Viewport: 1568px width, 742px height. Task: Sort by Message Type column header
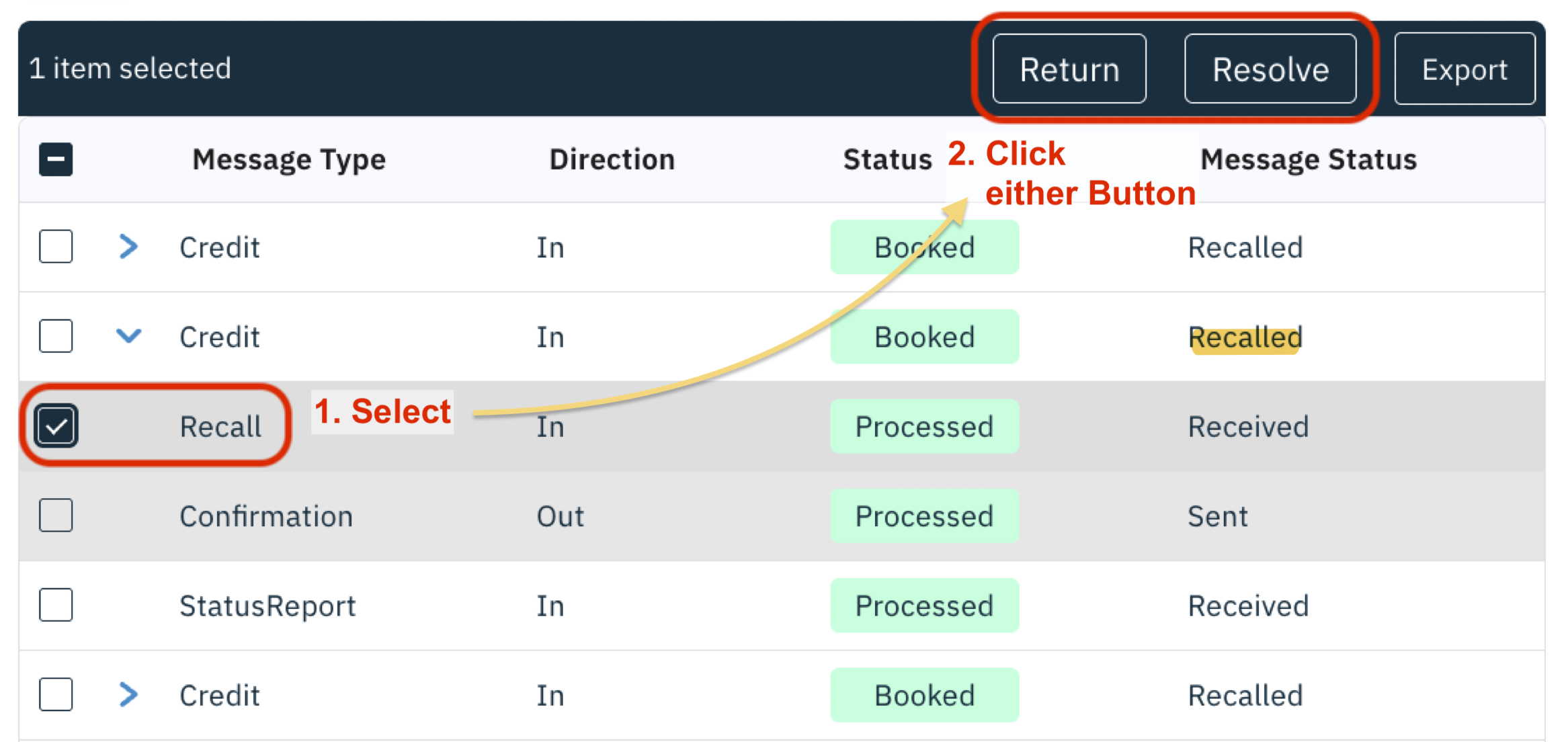click(289, 160)
